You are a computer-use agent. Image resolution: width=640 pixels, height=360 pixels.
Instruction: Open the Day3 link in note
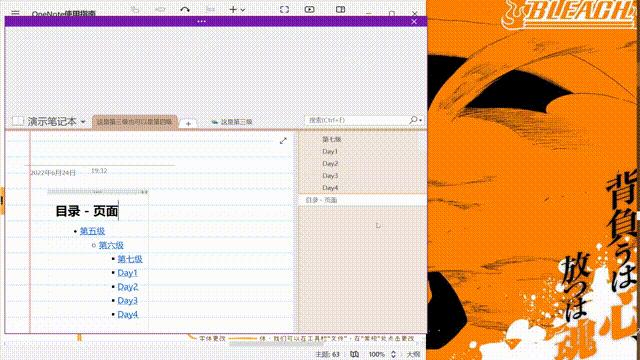[x=127, y=301]
